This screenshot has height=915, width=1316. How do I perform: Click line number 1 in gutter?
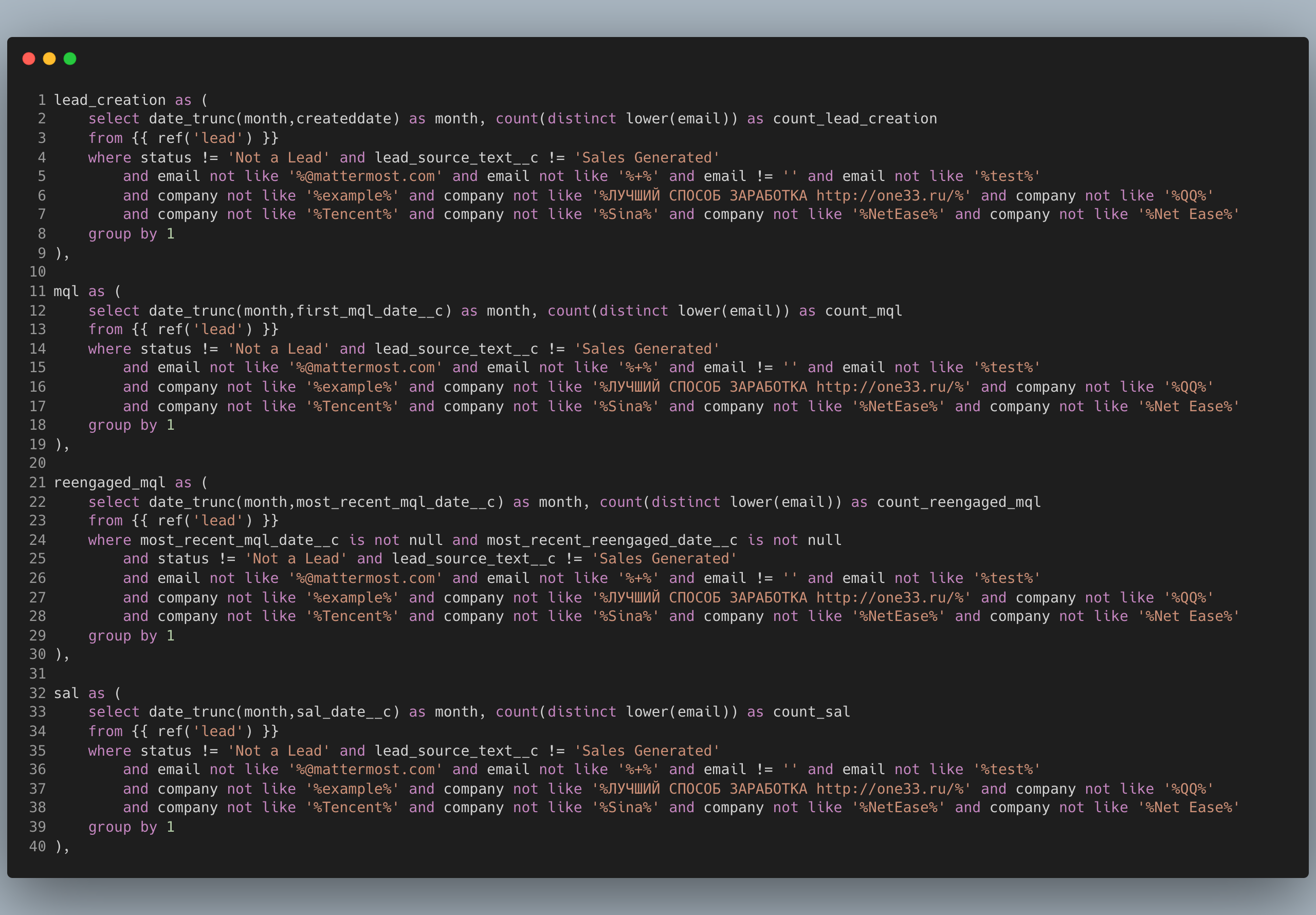tap(42, 100)
